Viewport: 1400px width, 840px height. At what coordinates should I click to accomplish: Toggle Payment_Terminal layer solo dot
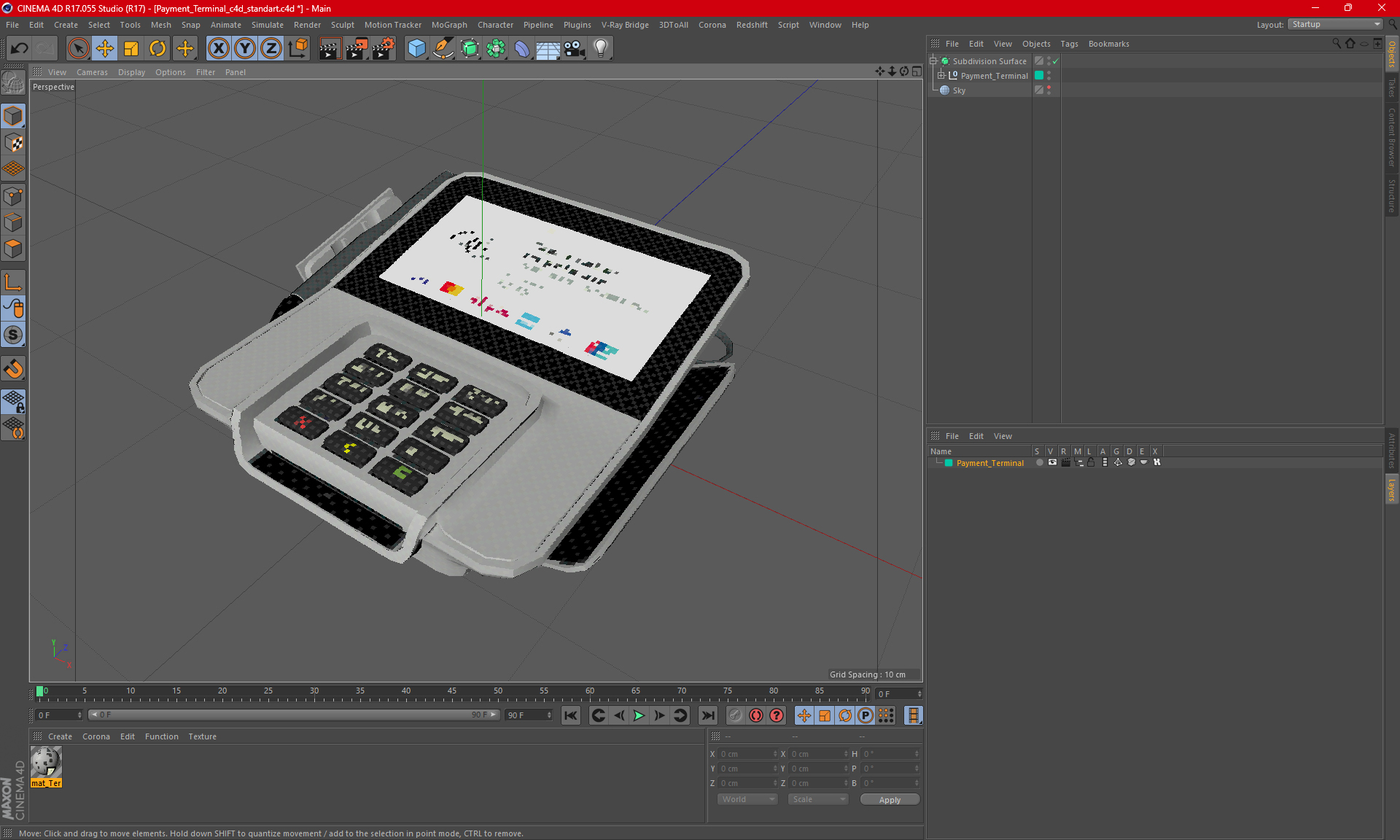tap(1039, 462)
